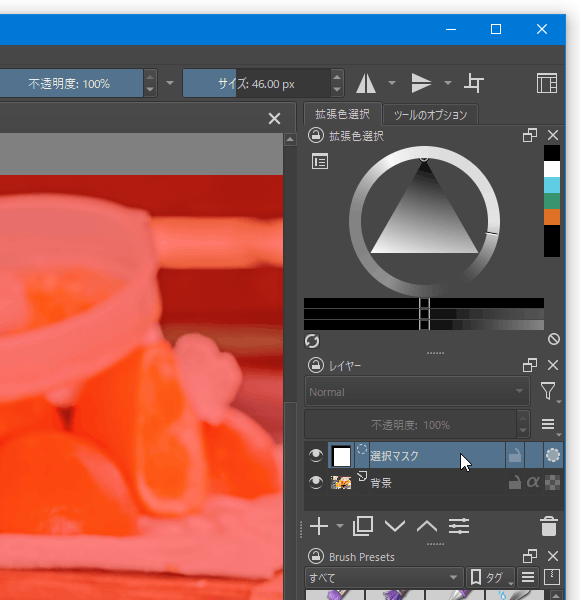Select the 背景 layer row

[x=433, y=483]
